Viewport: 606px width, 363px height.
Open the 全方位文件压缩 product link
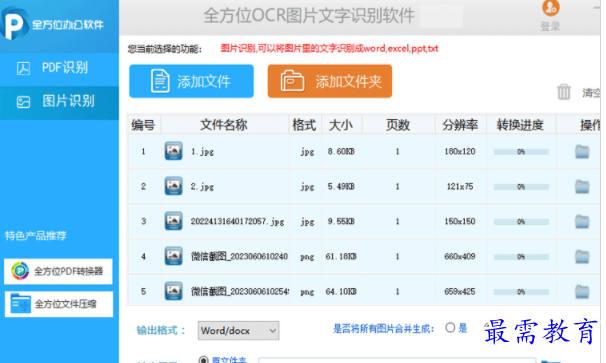tap(59, 304)
